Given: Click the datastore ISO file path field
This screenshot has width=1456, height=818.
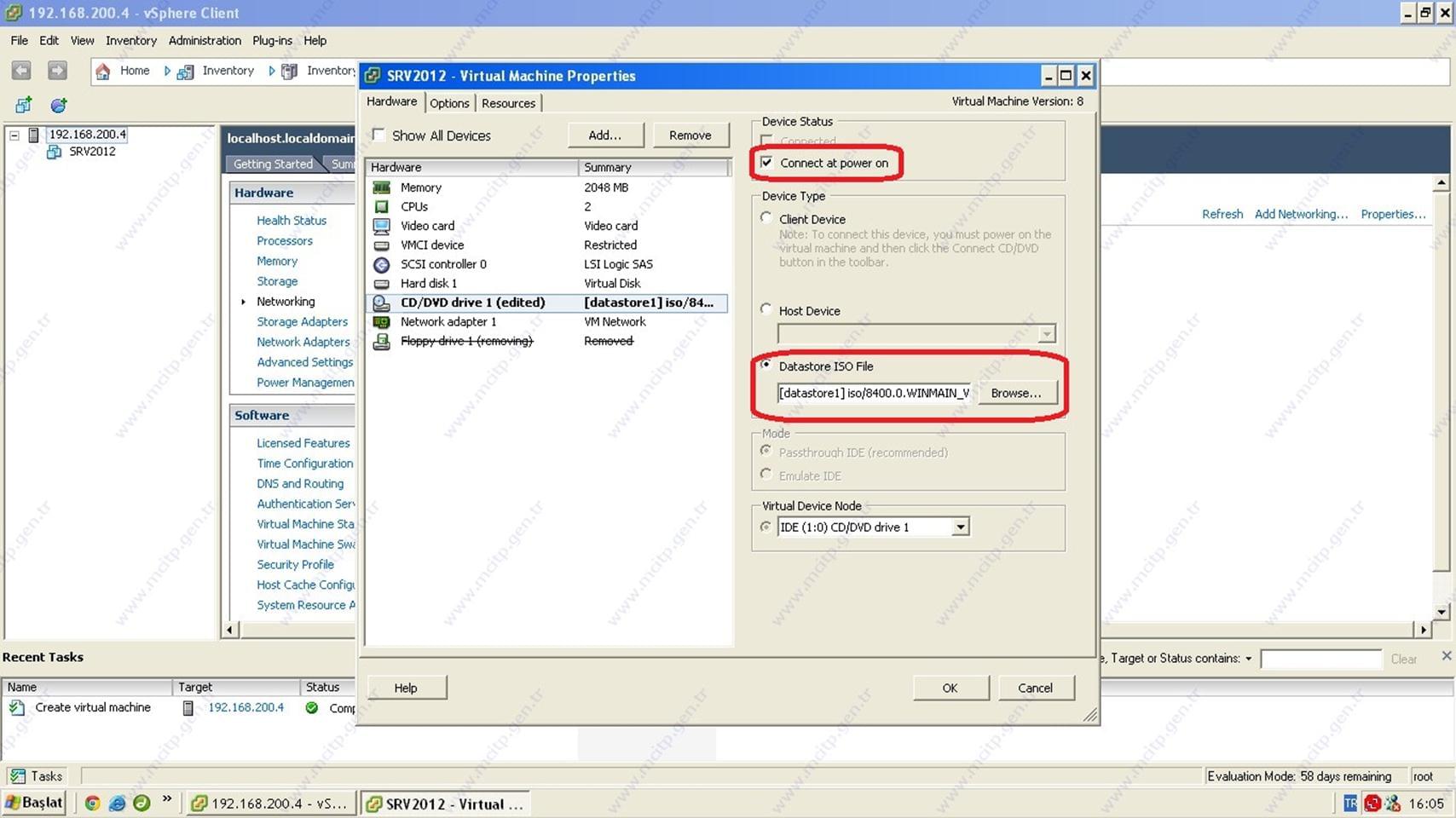Looking at the screenshot, I should coord(874,393).
